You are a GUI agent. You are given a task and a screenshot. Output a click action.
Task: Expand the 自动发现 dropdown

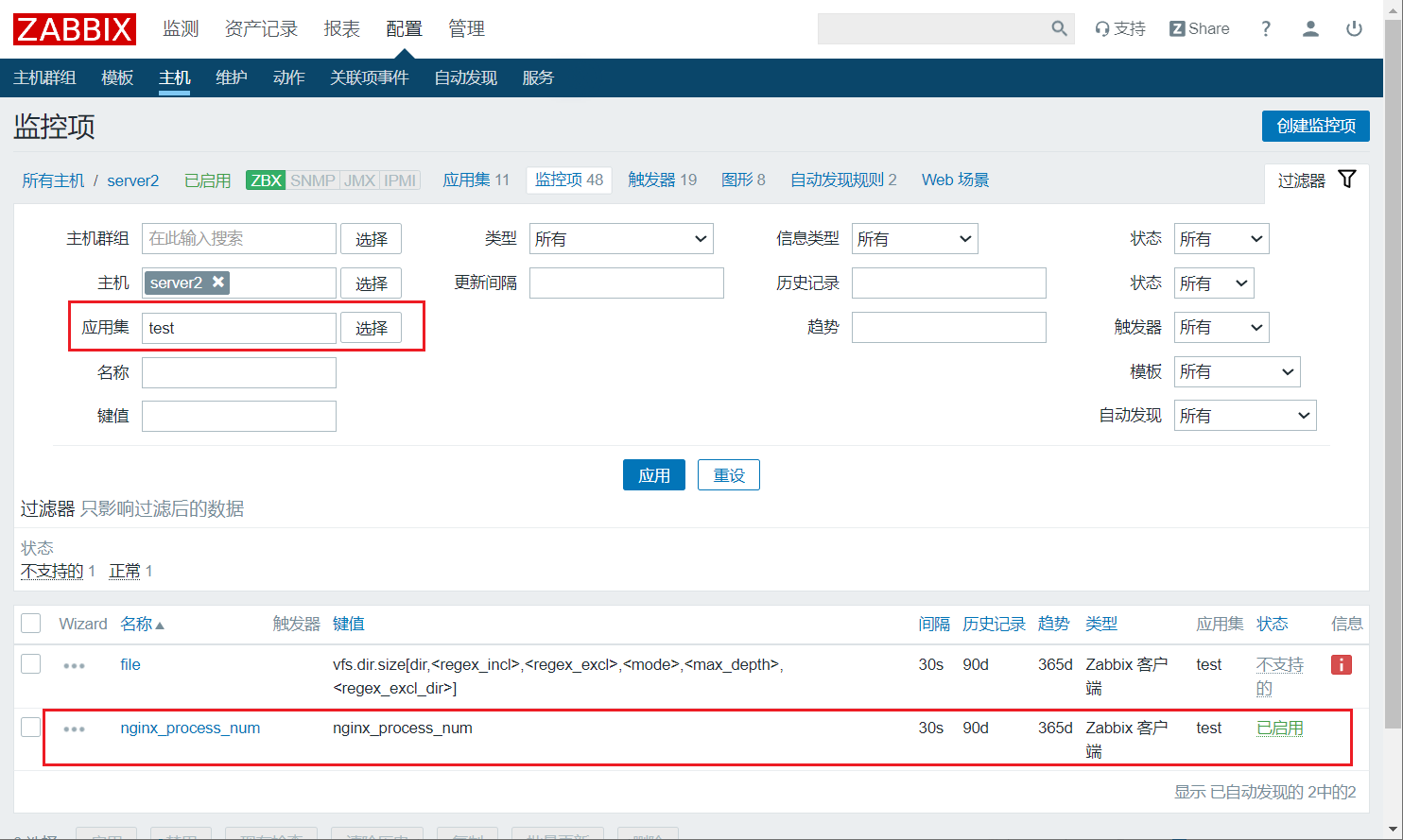pos(1244,416)
